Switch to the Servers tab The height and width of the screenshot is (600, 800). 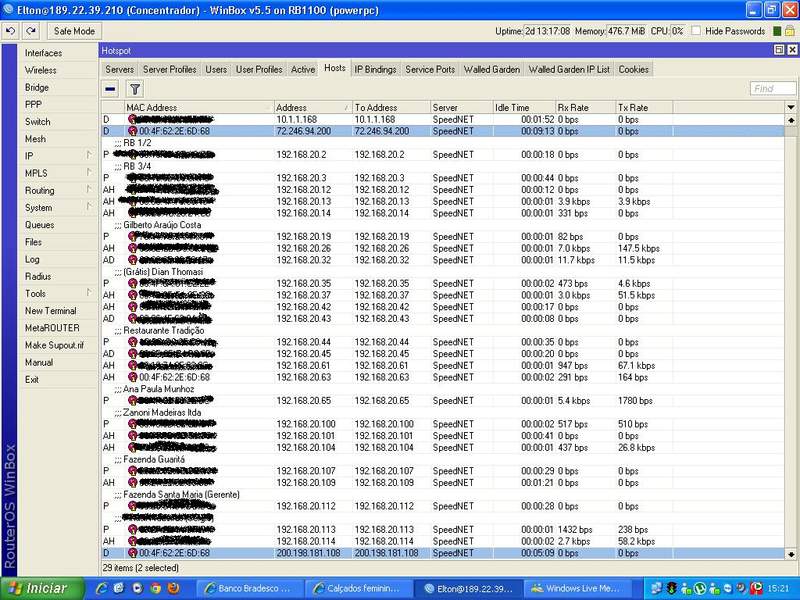click(x=119, y=69)
